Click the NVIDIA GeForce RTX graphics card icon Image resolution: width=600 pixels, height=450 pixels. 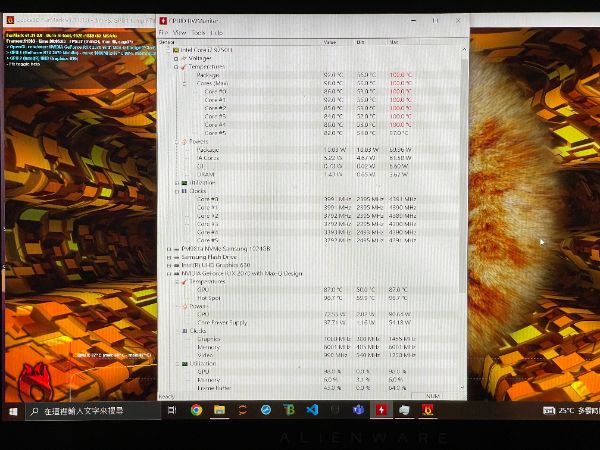[x=176, y=274]
